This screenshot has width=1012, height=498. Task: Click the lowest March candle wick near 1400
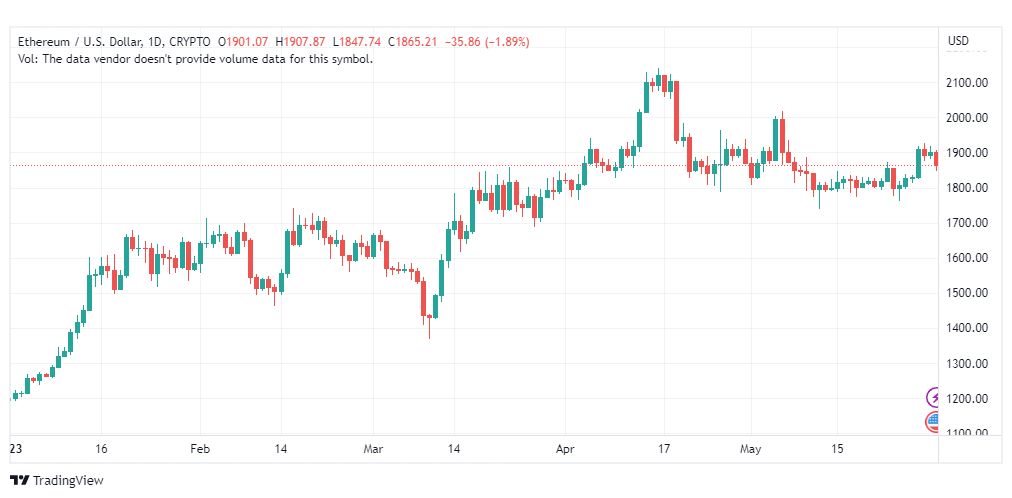429,328
